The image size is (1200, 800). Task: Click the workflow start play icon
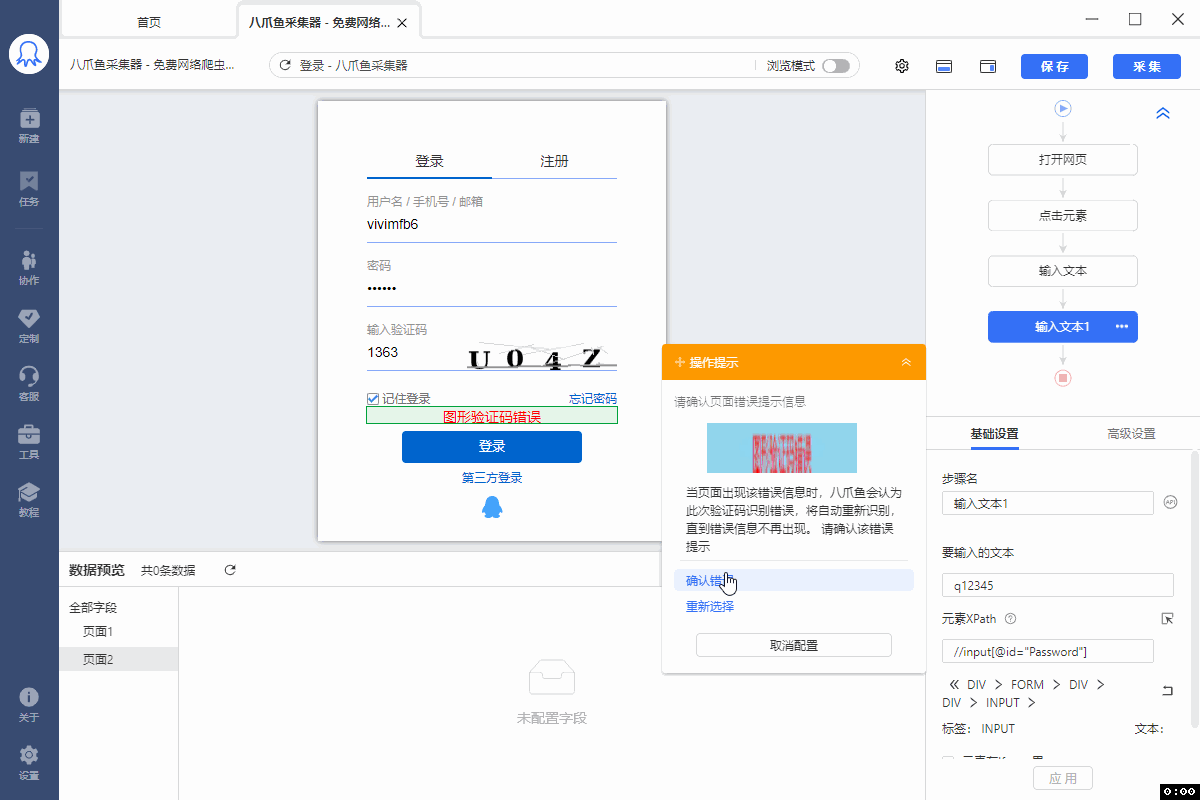click(1063, 108)
